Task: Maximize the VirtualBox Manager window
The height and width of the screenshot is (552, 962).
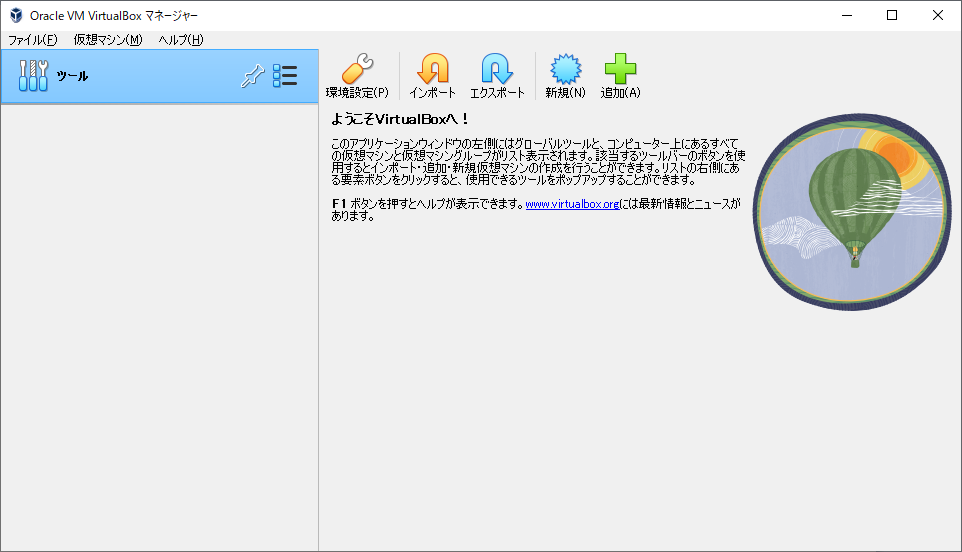Action: [x=891, y=15]
